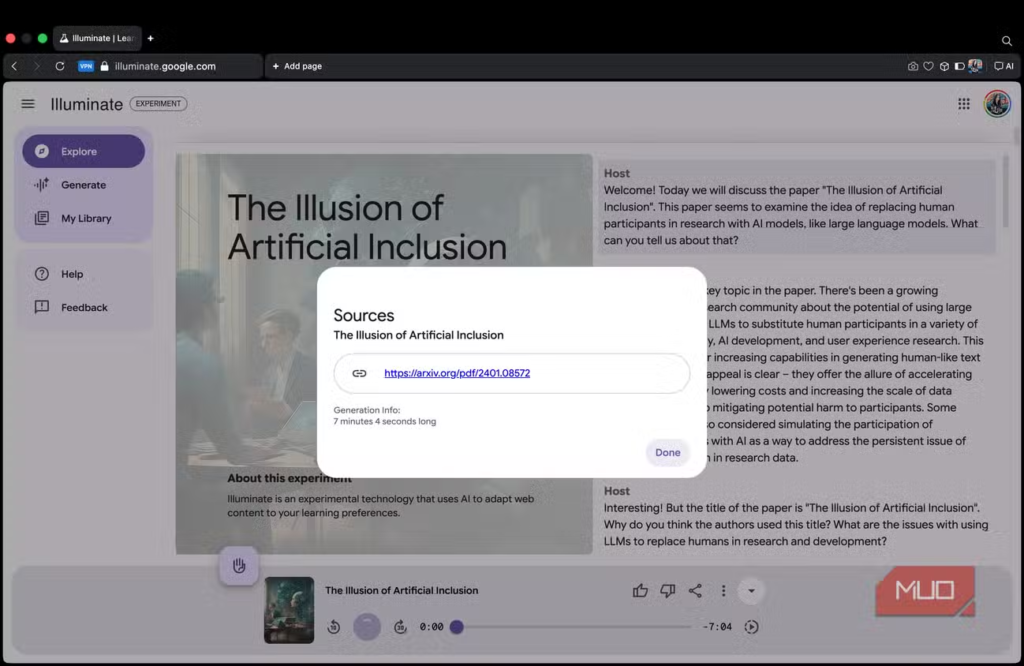This screenshot has width=1024, height=666.
Task: Click the Google account avatar
Action: click(997, 104)
